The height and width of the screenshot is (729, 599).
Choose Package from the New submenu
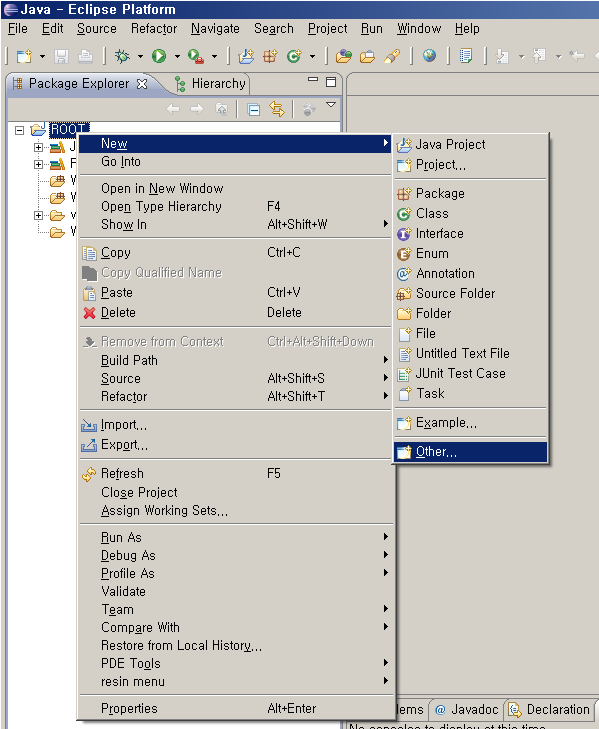click(471, 193)
